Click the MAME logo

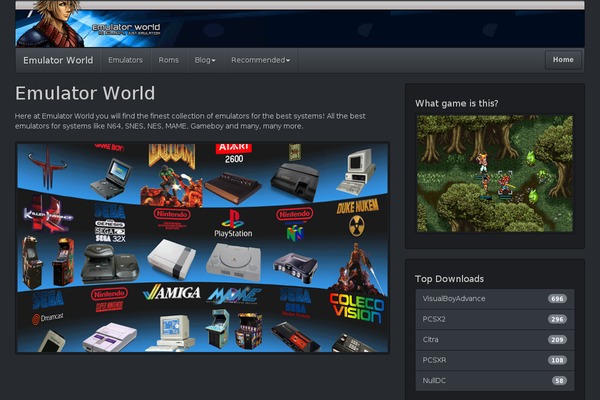pos(234,296)
